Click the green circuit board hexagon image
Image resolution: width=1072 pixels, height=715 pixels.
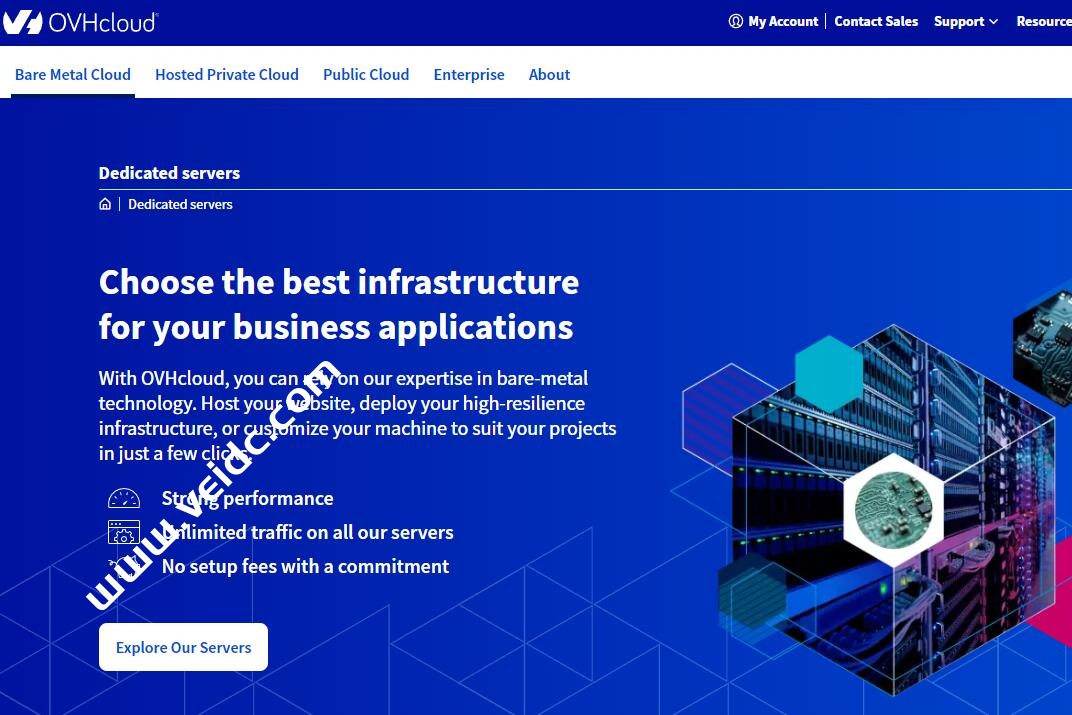tap(893, 508)
